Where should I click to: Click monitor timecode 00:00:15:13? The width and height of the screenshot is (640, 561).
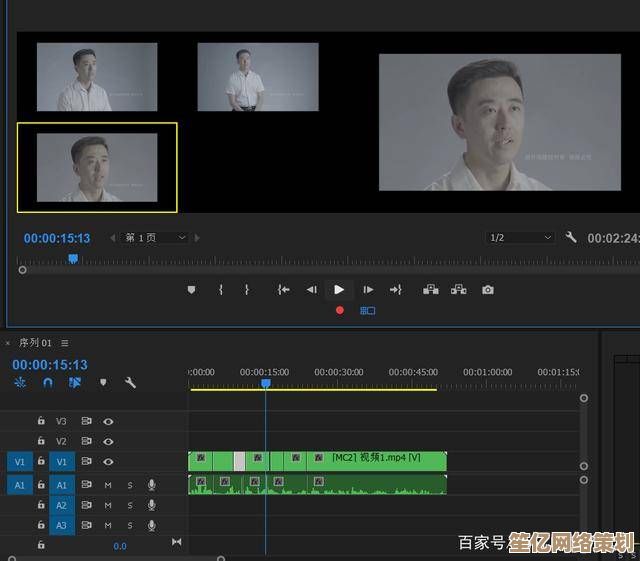57,238
